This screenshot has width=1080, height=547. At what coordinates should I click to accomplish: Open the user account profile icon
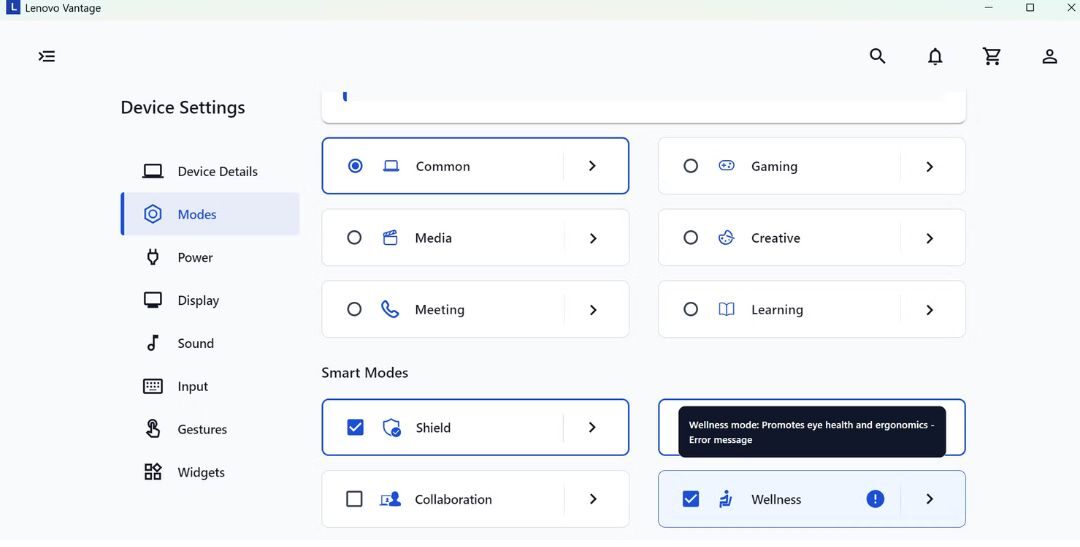pyautogui.click(x=1049, y=57)
